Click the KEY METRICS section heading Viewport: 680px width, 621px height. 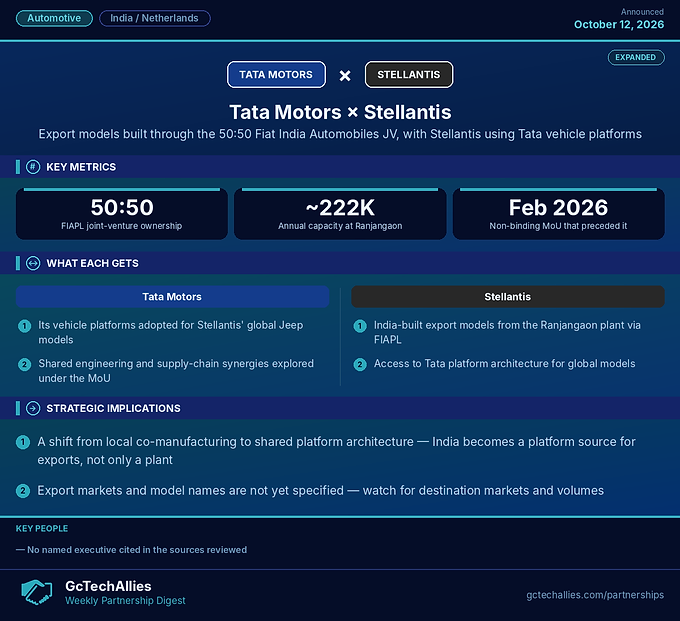point(81,167)
